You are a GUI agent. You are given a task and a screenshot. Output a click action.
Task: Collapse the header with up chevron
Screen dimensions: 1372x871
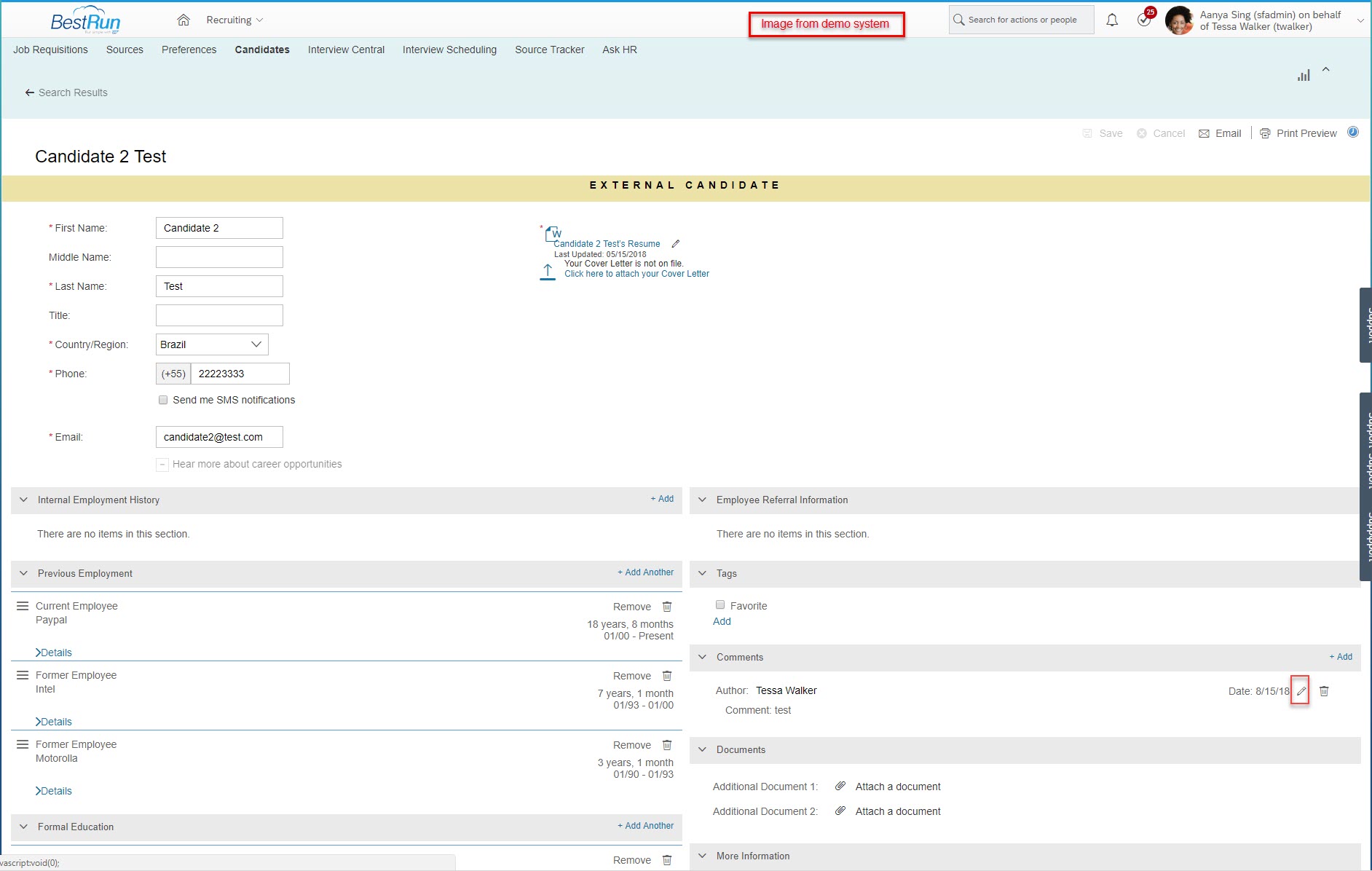click(1326, 69)
